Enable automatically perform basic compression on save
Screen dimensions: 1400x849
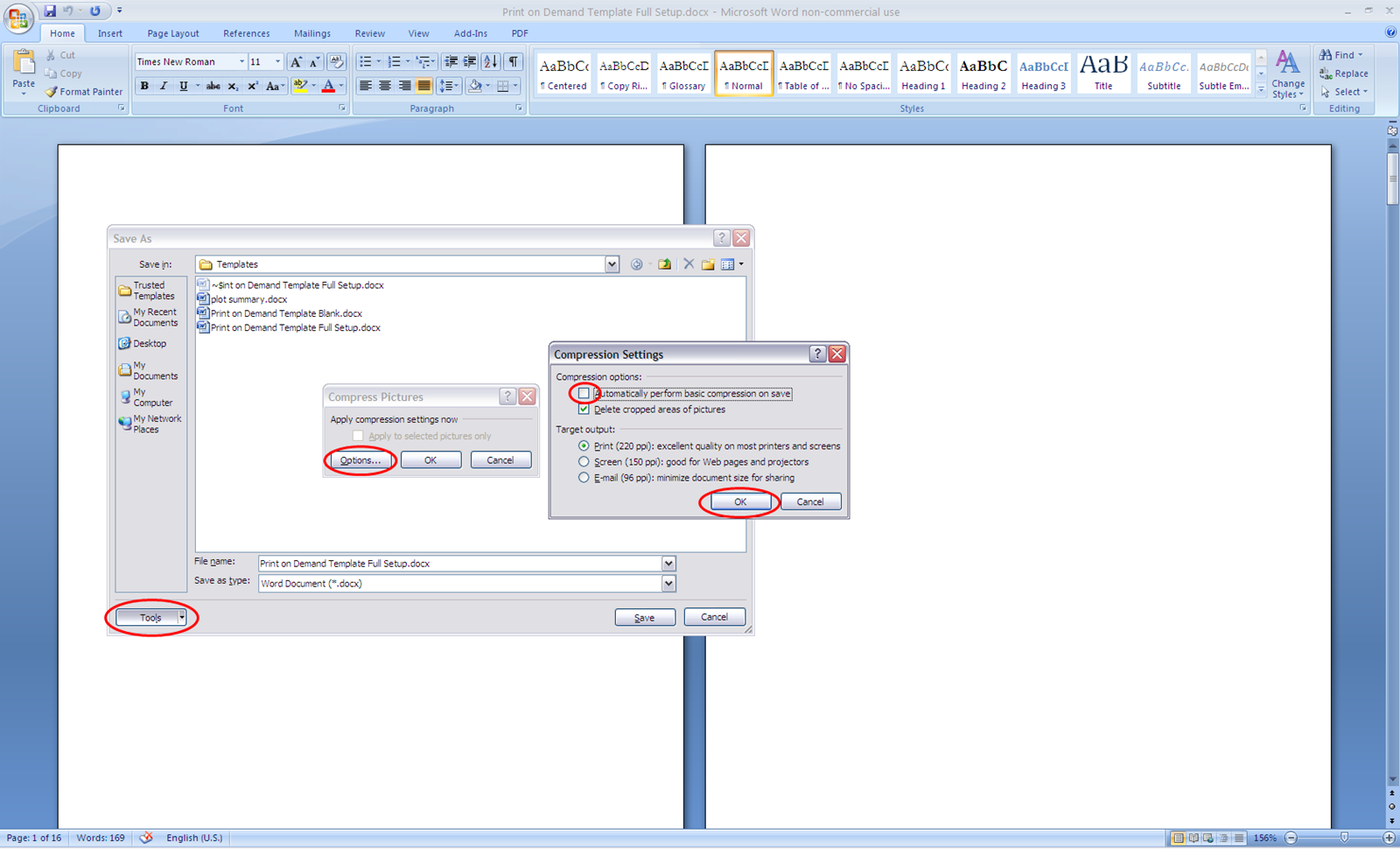[584, 393]
